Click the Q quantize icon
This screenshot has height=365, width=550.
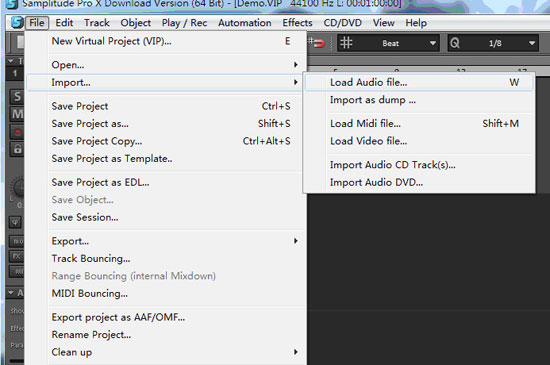pos(455,43)
